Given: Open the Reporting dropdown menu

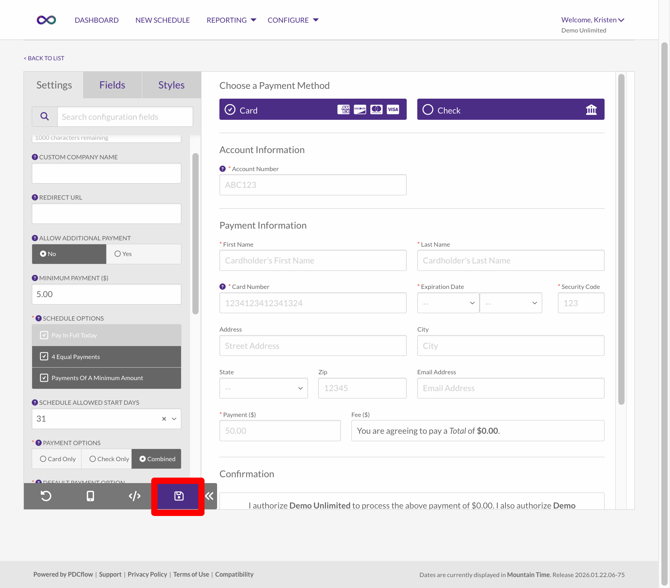Looking at the screenshot, I should point(231,20).
